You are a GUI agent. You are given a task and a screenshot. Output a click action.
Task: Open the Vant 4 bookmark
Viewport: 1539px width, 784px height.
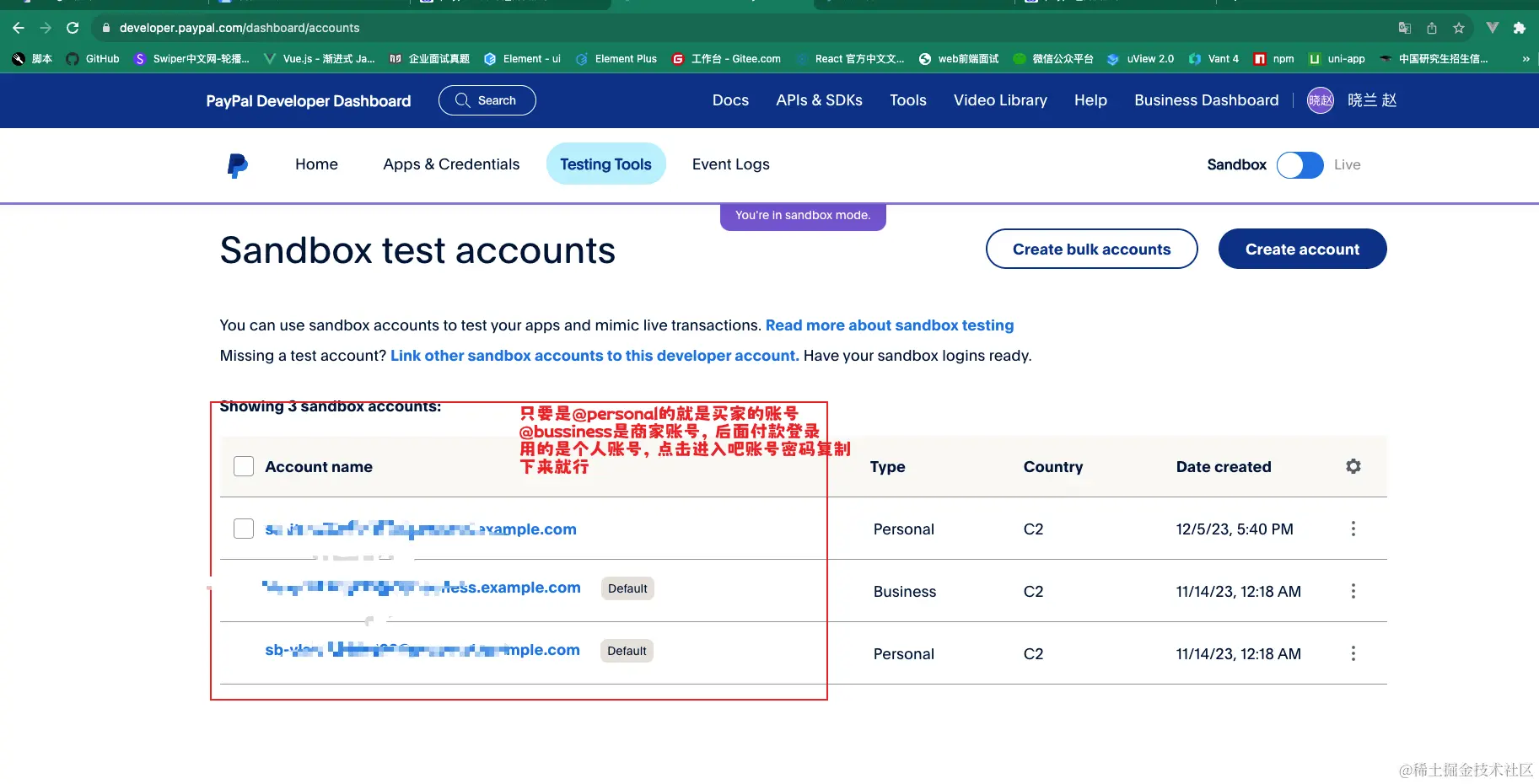tap(1213, 59)
